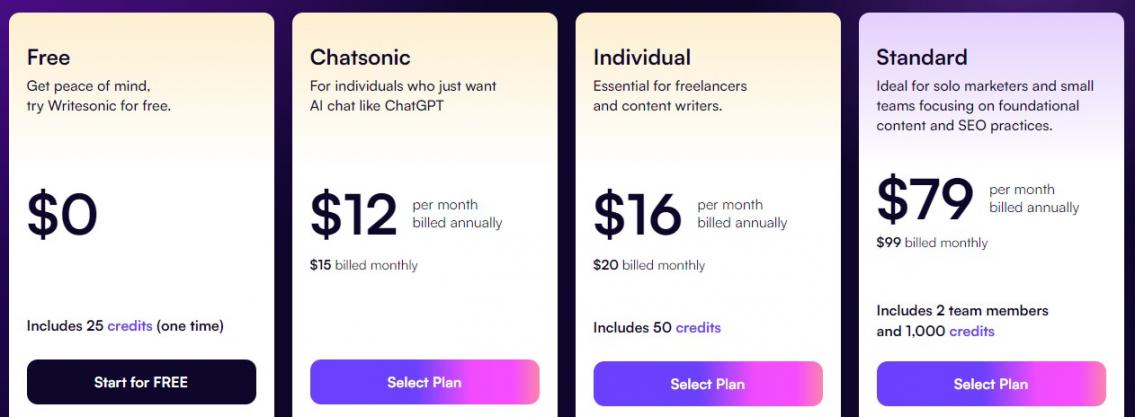The image size is (1135, 417).
Task: Select the "$99 billed monthly" text
Action: pos(931,242)
